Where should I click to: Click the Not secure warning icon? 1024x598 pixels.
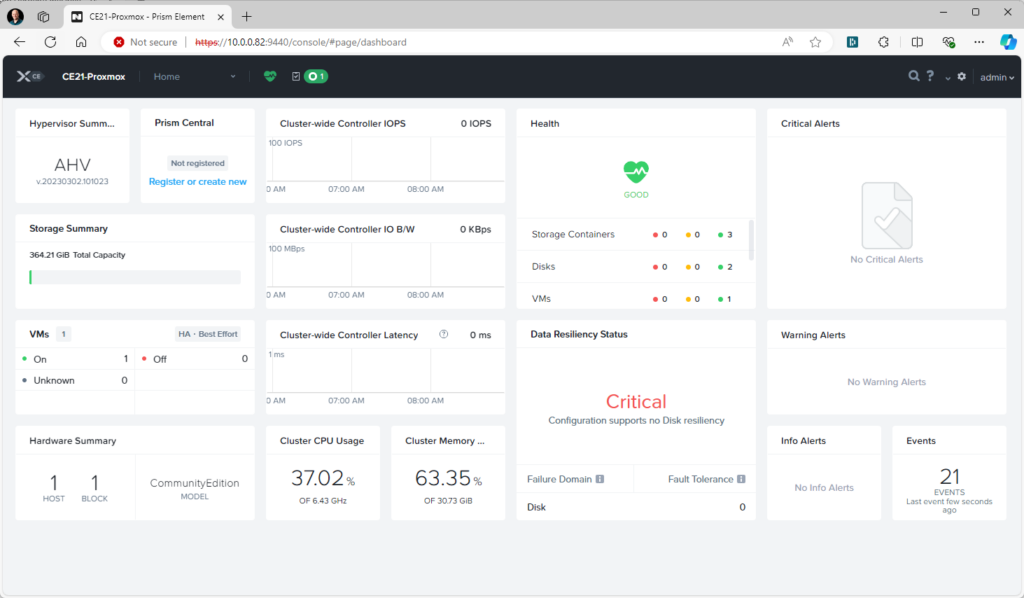coord(119,42)
